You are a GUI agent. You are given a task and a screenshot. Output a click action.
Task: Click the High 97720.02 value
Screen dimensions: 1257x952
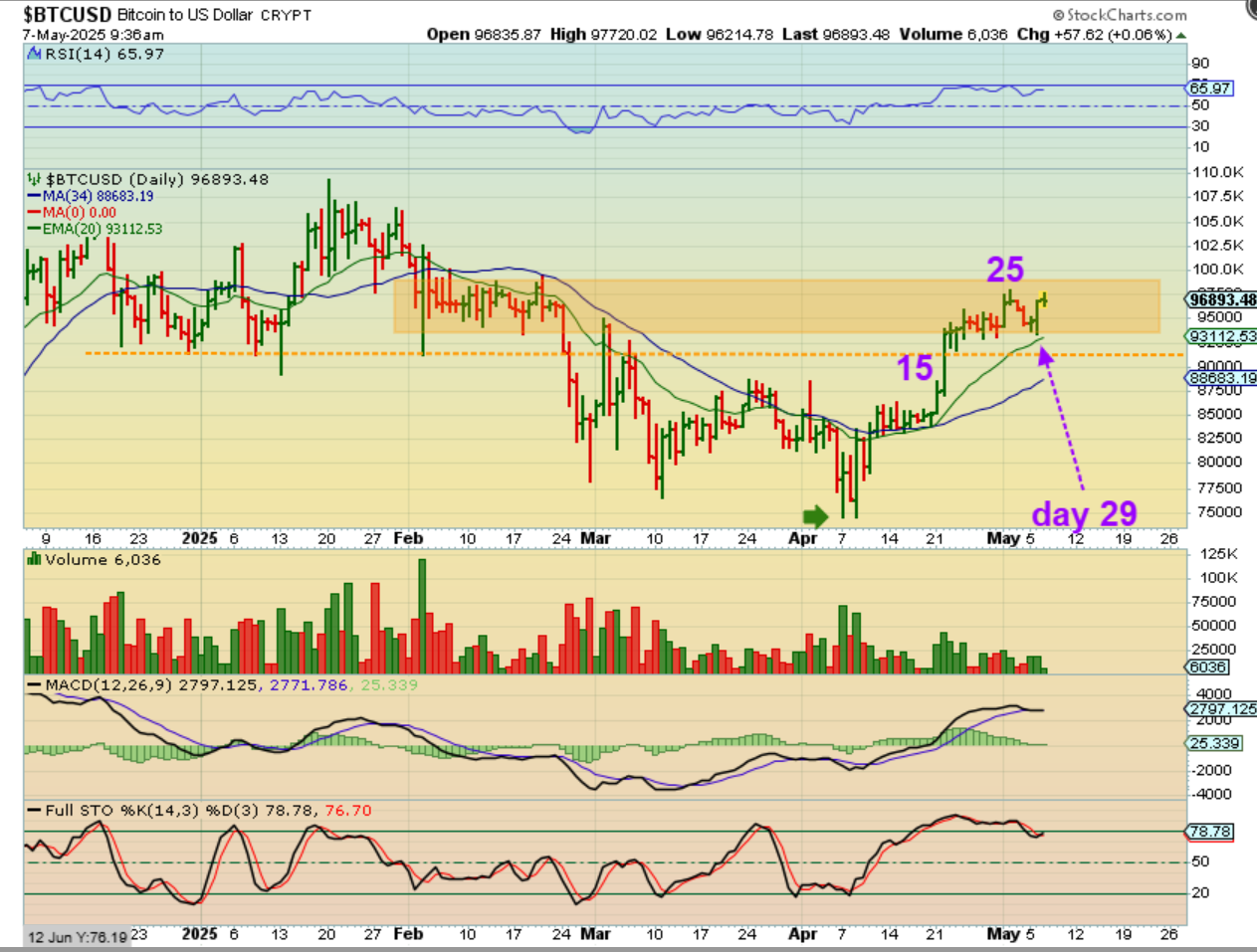(604, 34)
